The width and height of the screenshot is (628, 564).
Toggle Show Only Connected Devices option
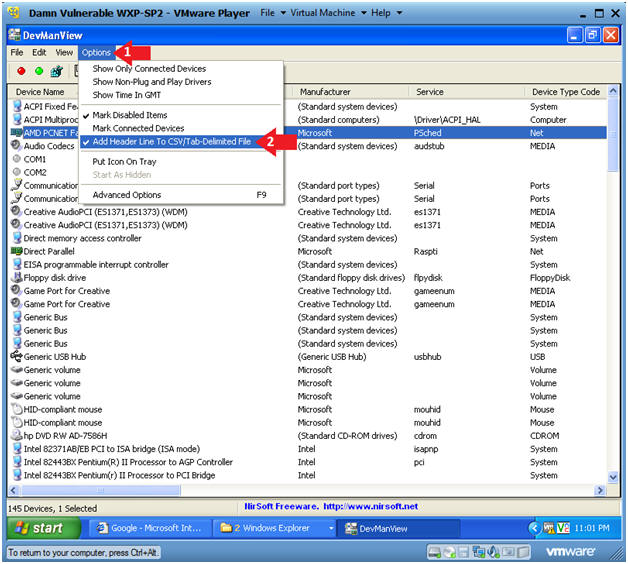(181, 68)
